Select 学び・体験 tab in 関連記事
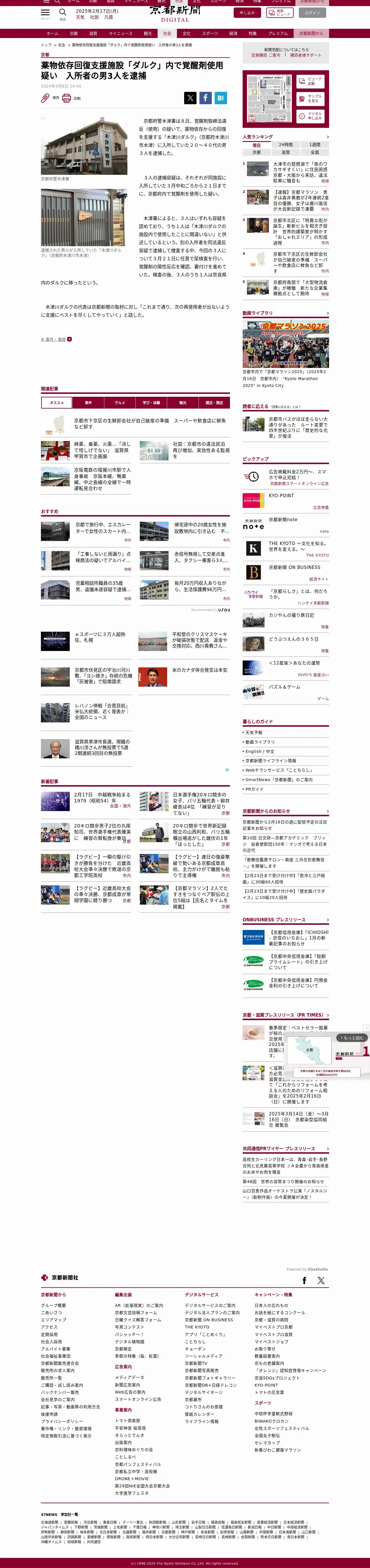Screen dimensions: 370x1568 click(151, 402)
